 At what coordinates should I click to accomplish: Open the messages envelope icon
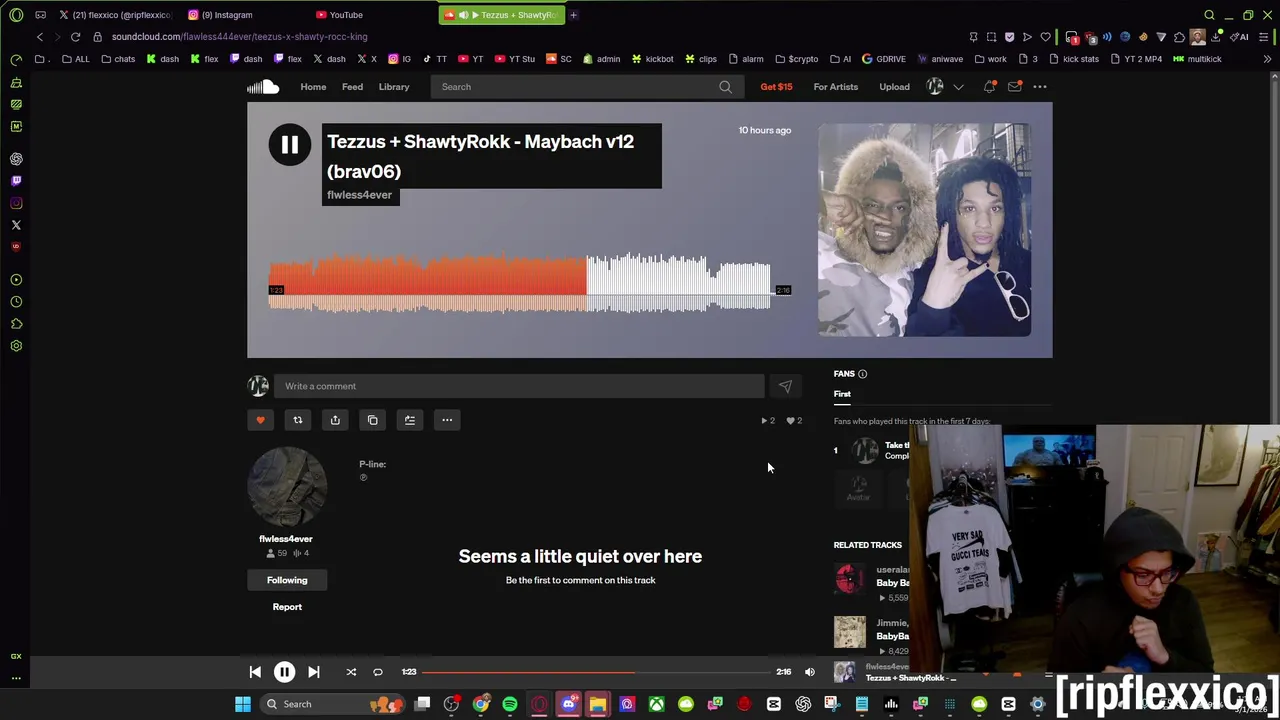1014,87
